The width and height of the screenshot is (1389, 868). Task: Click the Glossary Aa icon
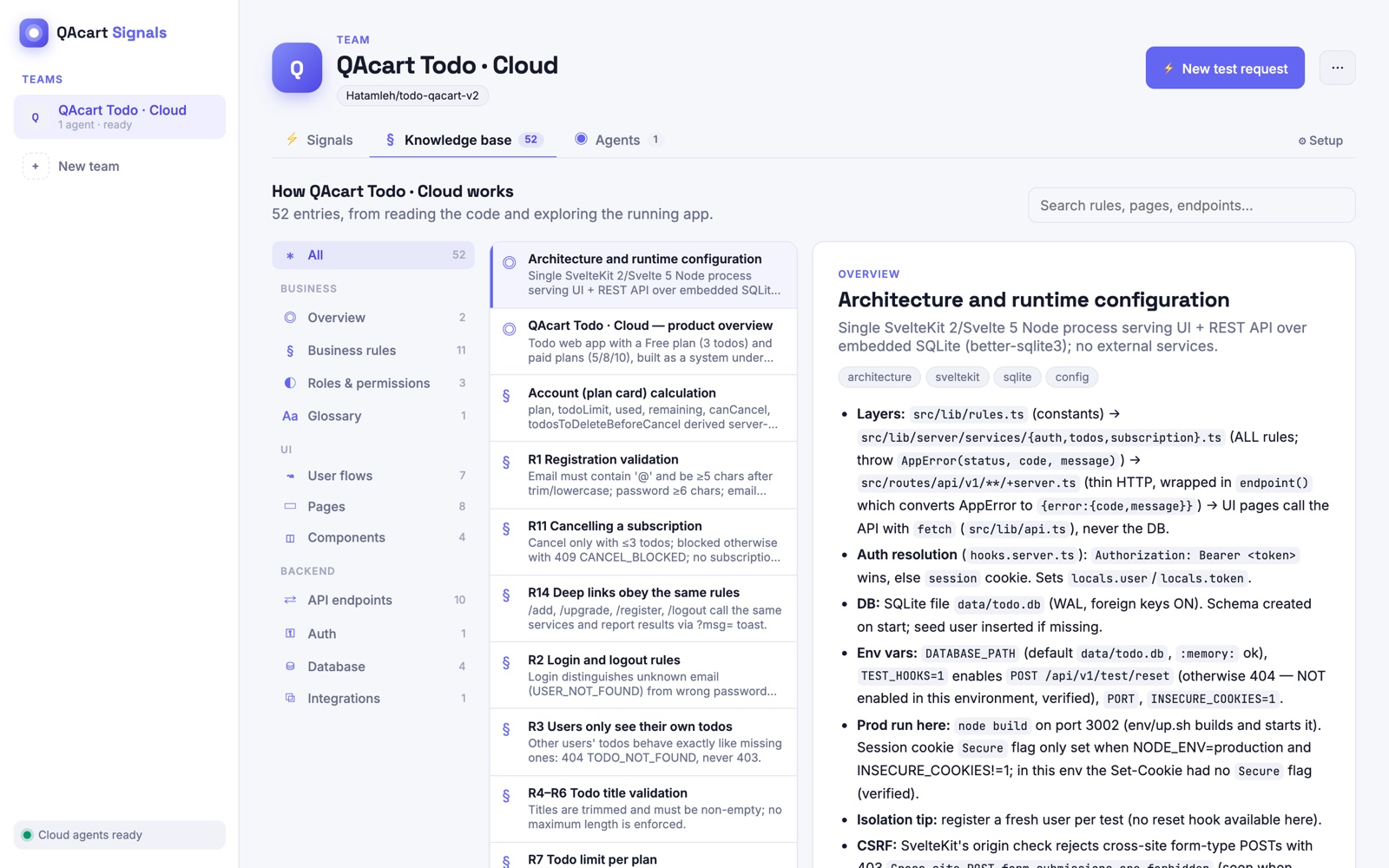(290, 416)
